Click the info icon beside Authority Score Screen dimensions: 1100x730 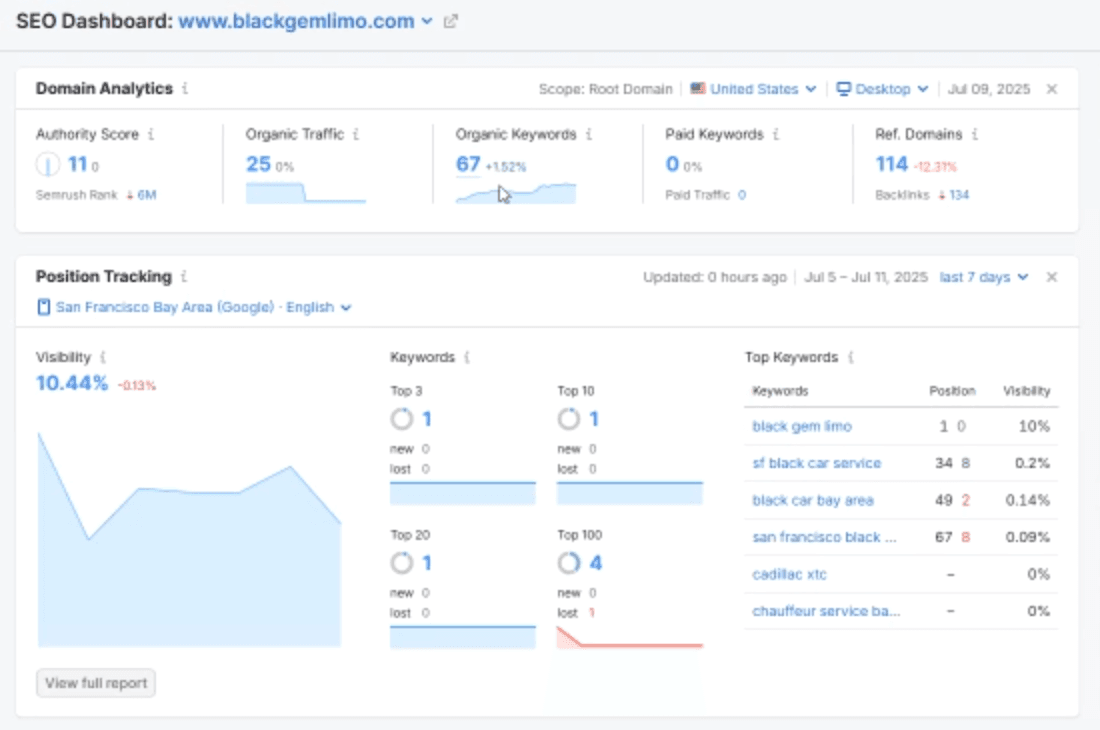151,134
